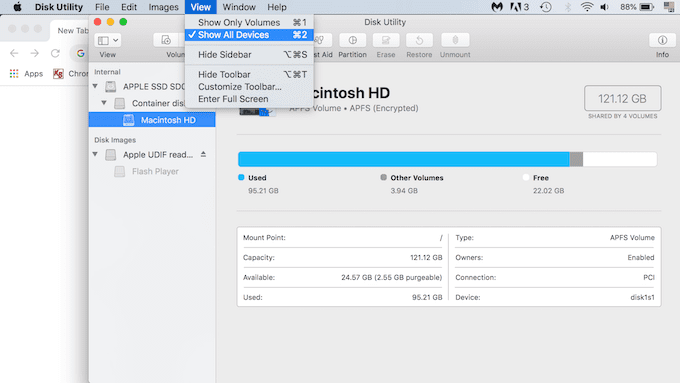Select the Macintosh HD volume in sidebar

152,120
